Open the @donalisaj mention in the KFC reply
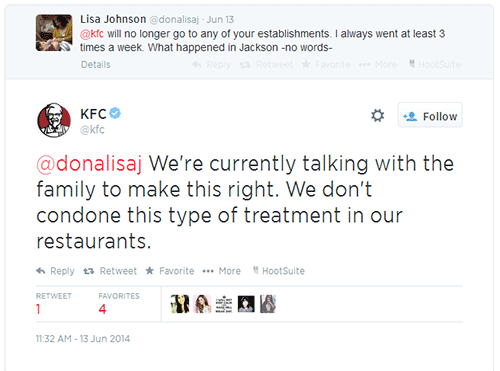 point(89,164)
